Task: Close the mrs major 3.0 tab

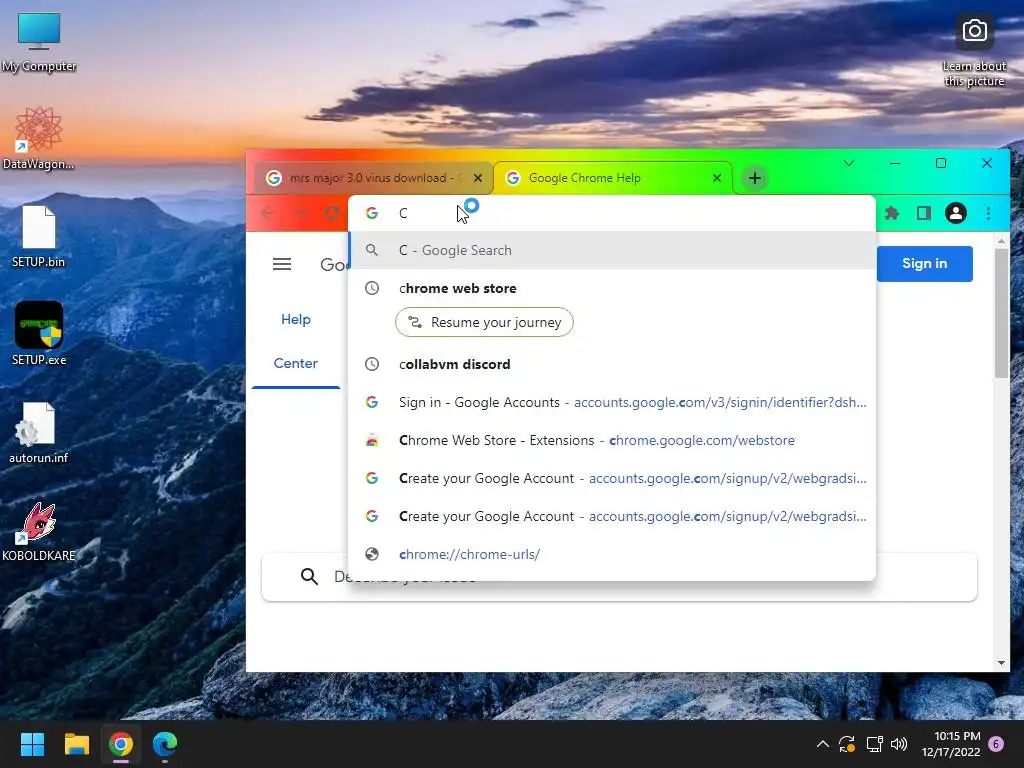Action: click(477, 178)
